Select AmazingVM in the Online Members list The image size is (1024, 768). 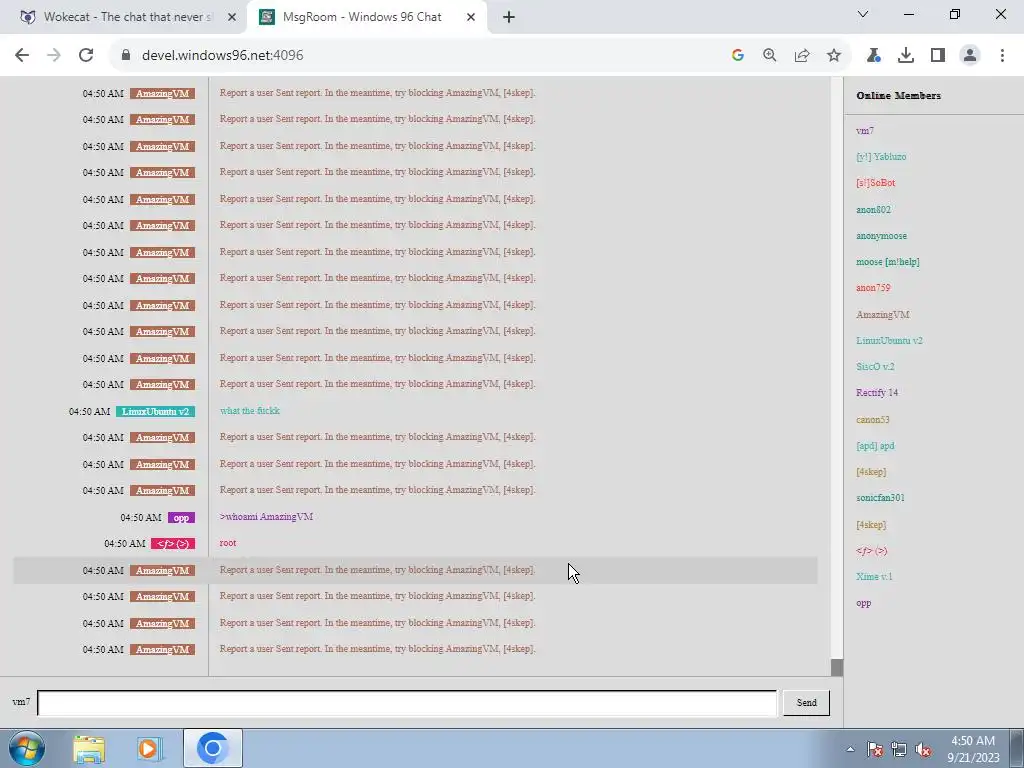882,315
